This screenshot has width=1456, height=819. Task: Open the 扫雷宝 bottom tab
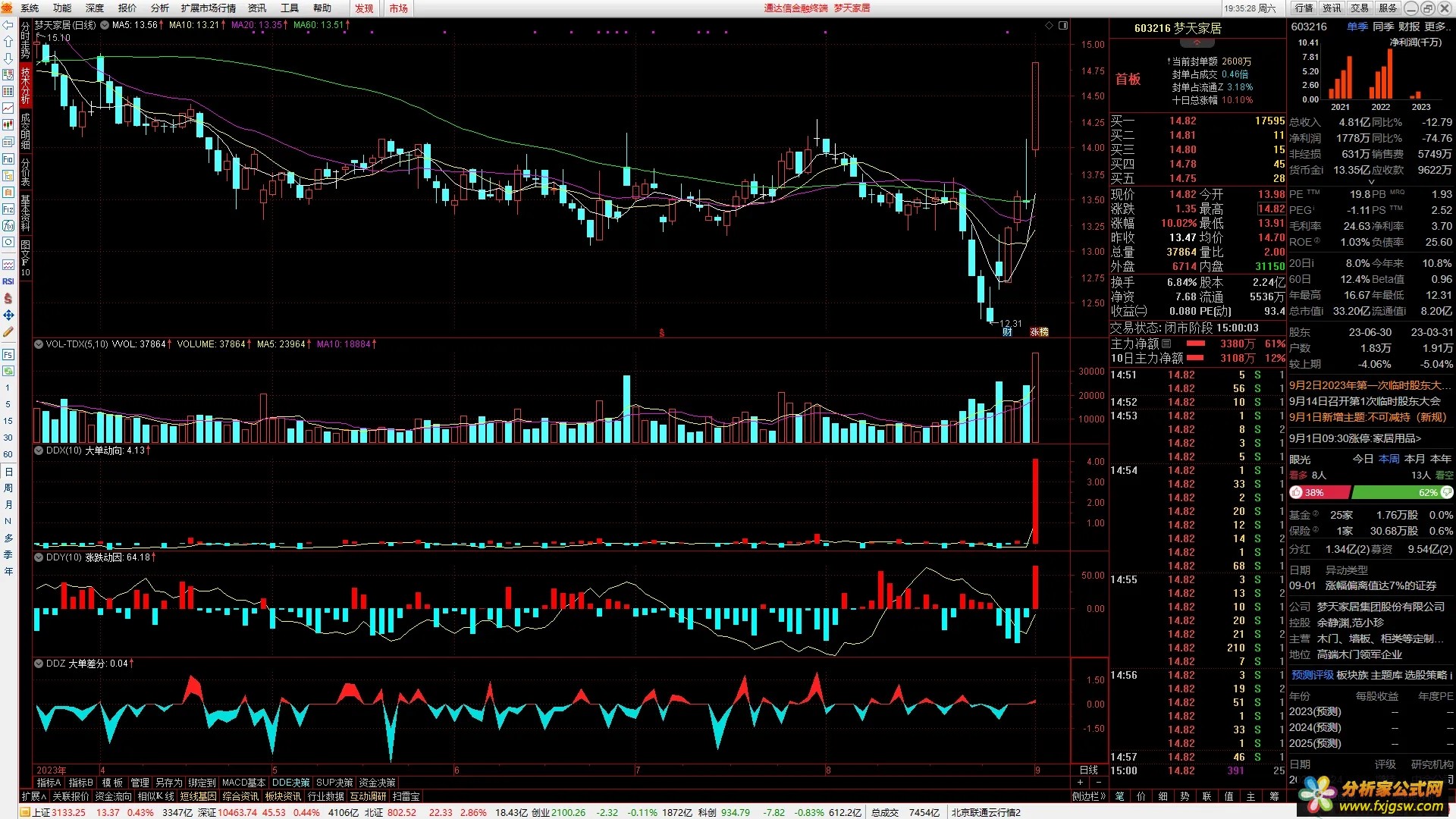point(406,796)
